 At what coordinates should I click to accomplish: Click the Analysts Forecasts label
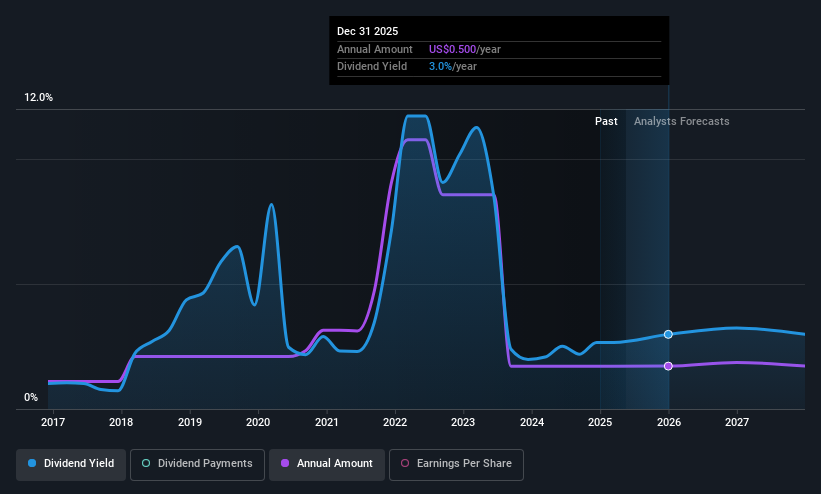682,122
